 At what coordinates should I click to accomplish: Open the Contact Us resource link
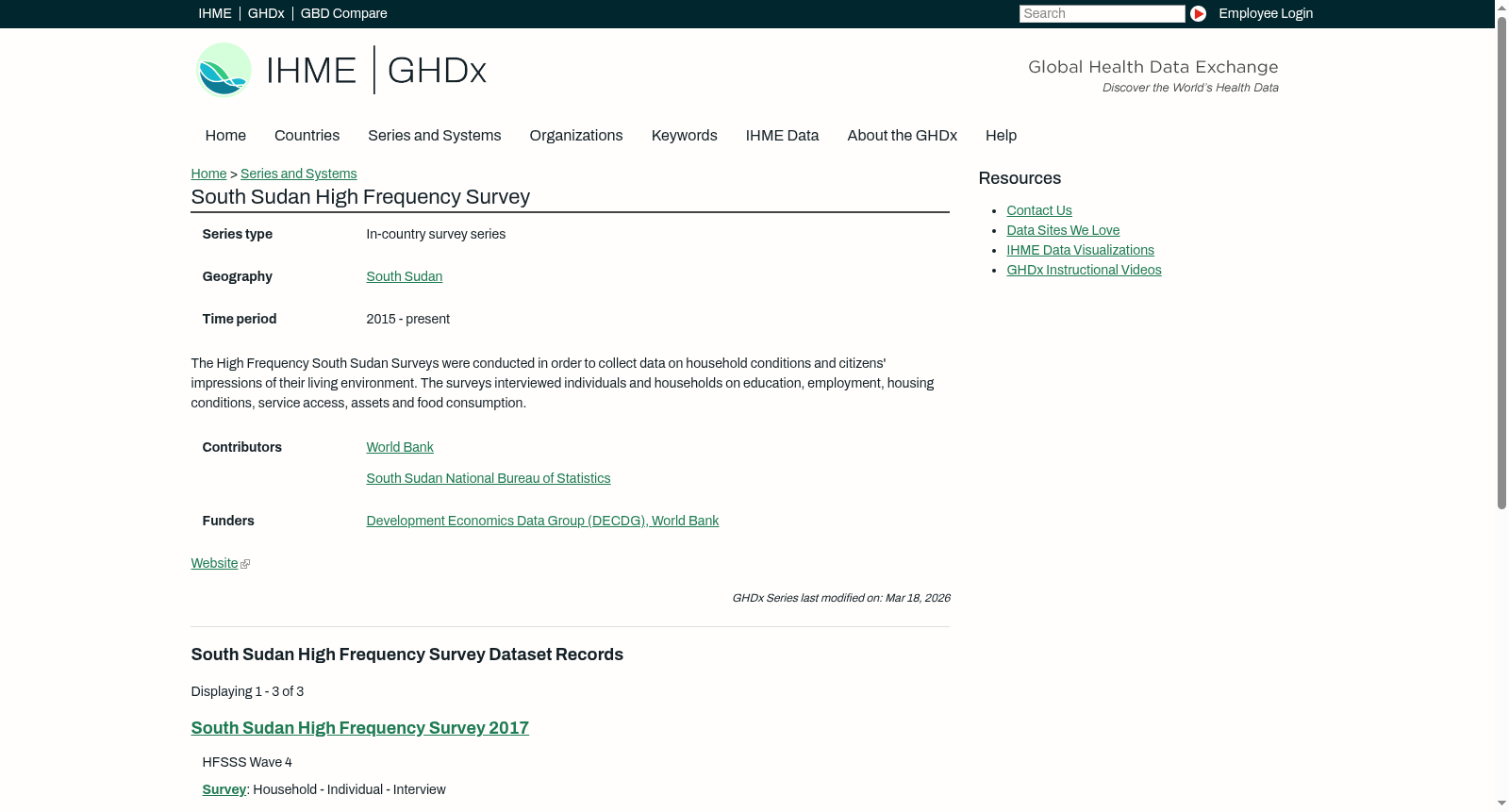click(x=1039, y=210)
